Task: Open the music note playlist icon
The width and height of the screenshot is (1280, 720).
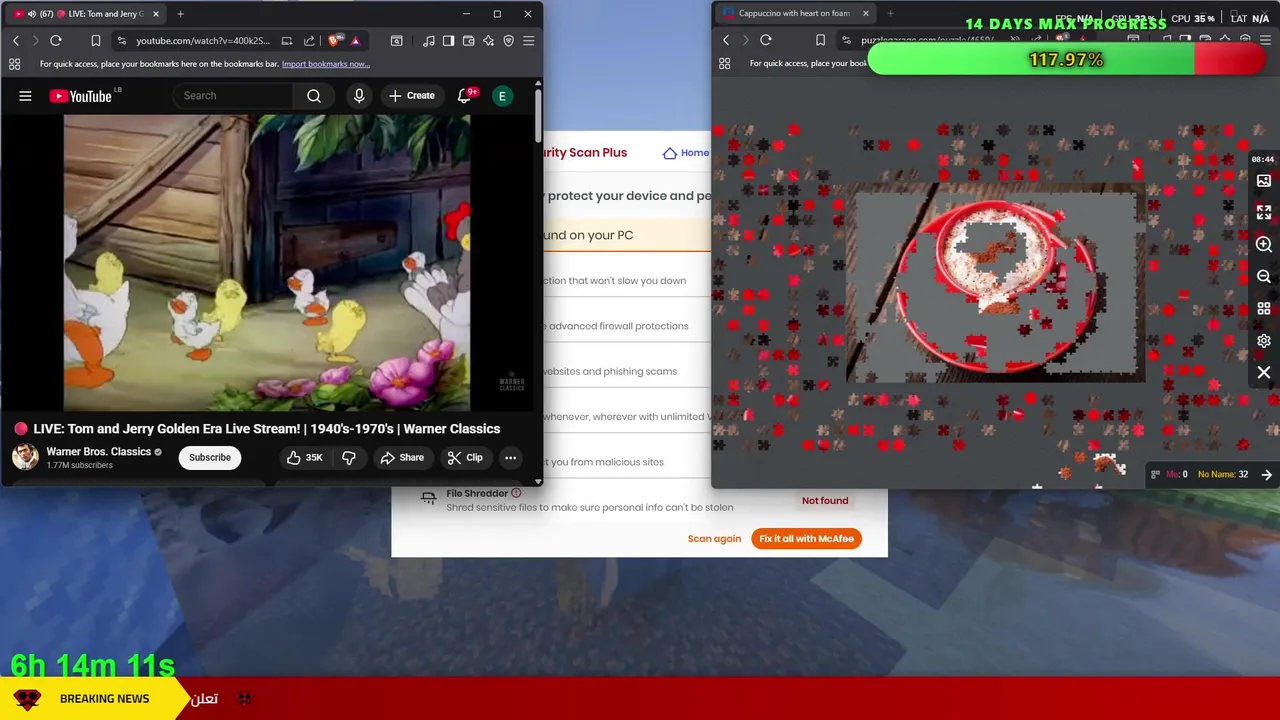Action: pos(429,41)
